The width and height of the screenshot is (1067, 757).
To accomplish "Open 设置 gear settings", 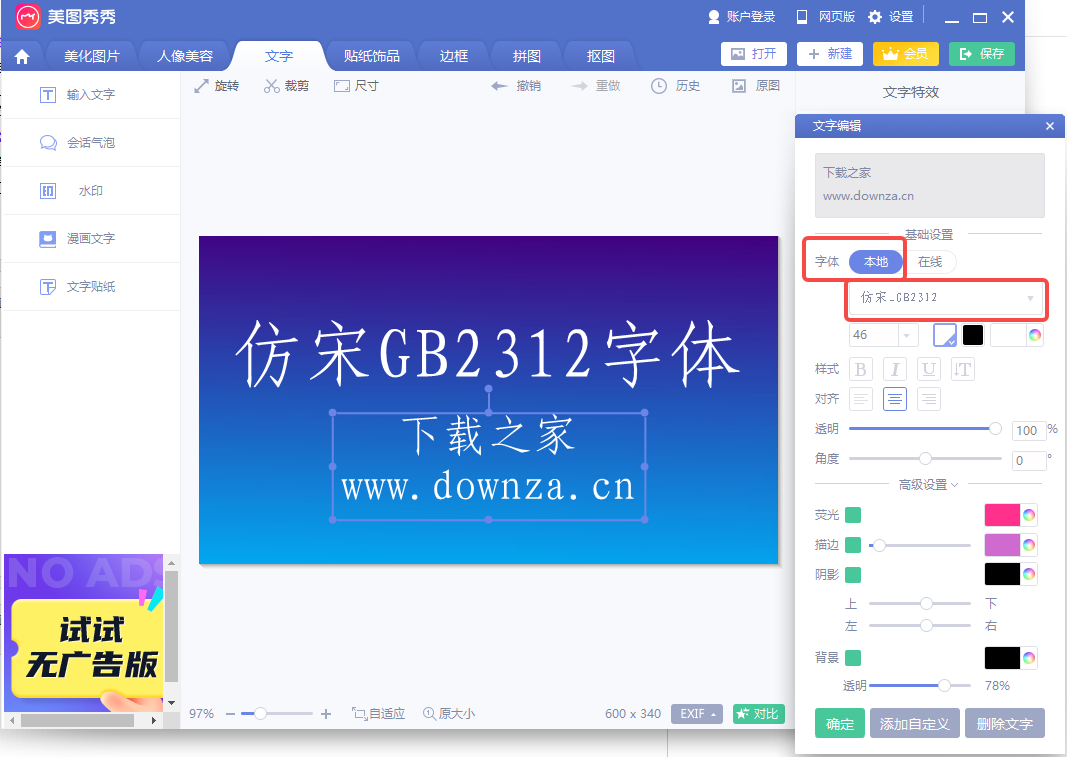I will click(891, 17).
